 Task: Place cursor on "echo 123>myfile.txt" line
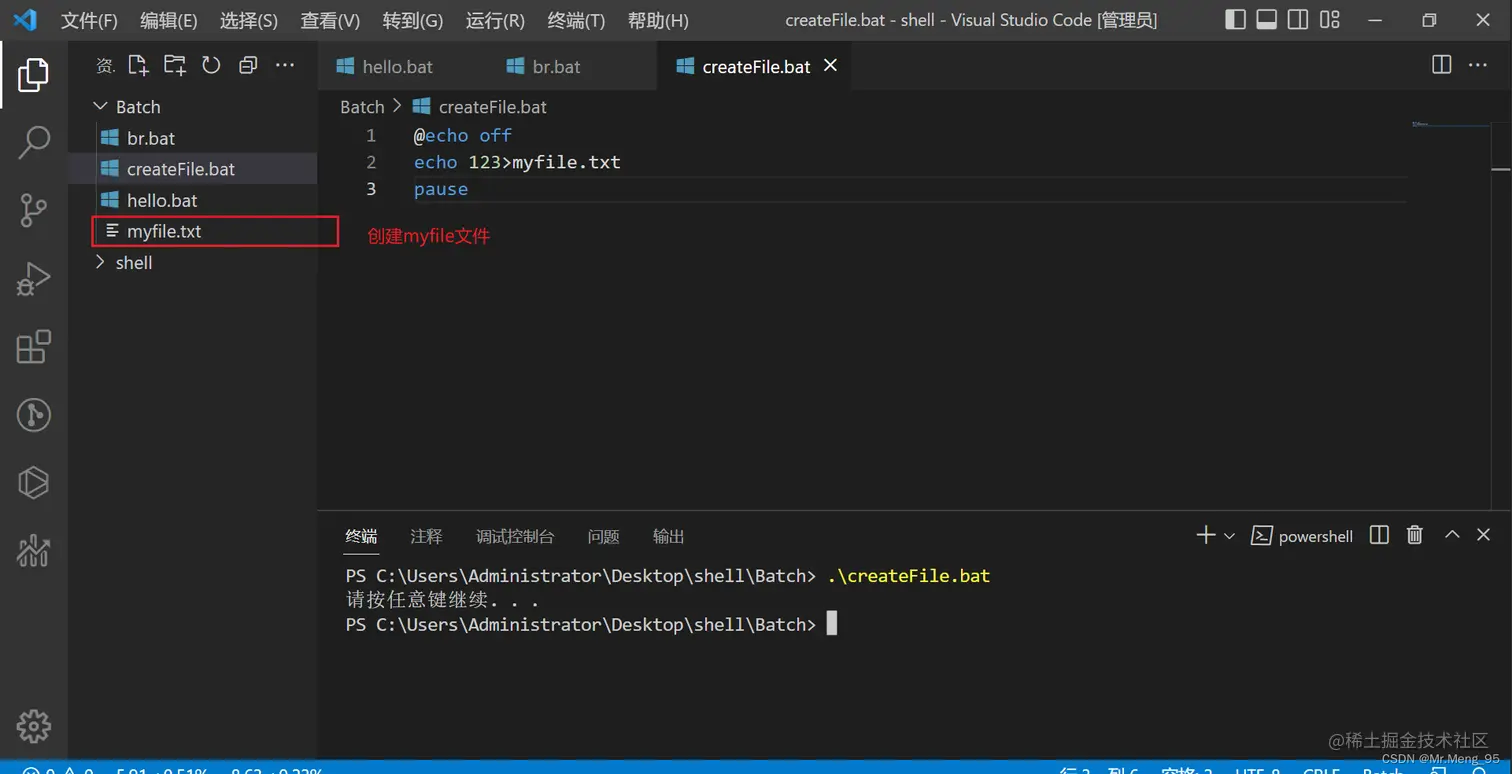click(517, 162)
